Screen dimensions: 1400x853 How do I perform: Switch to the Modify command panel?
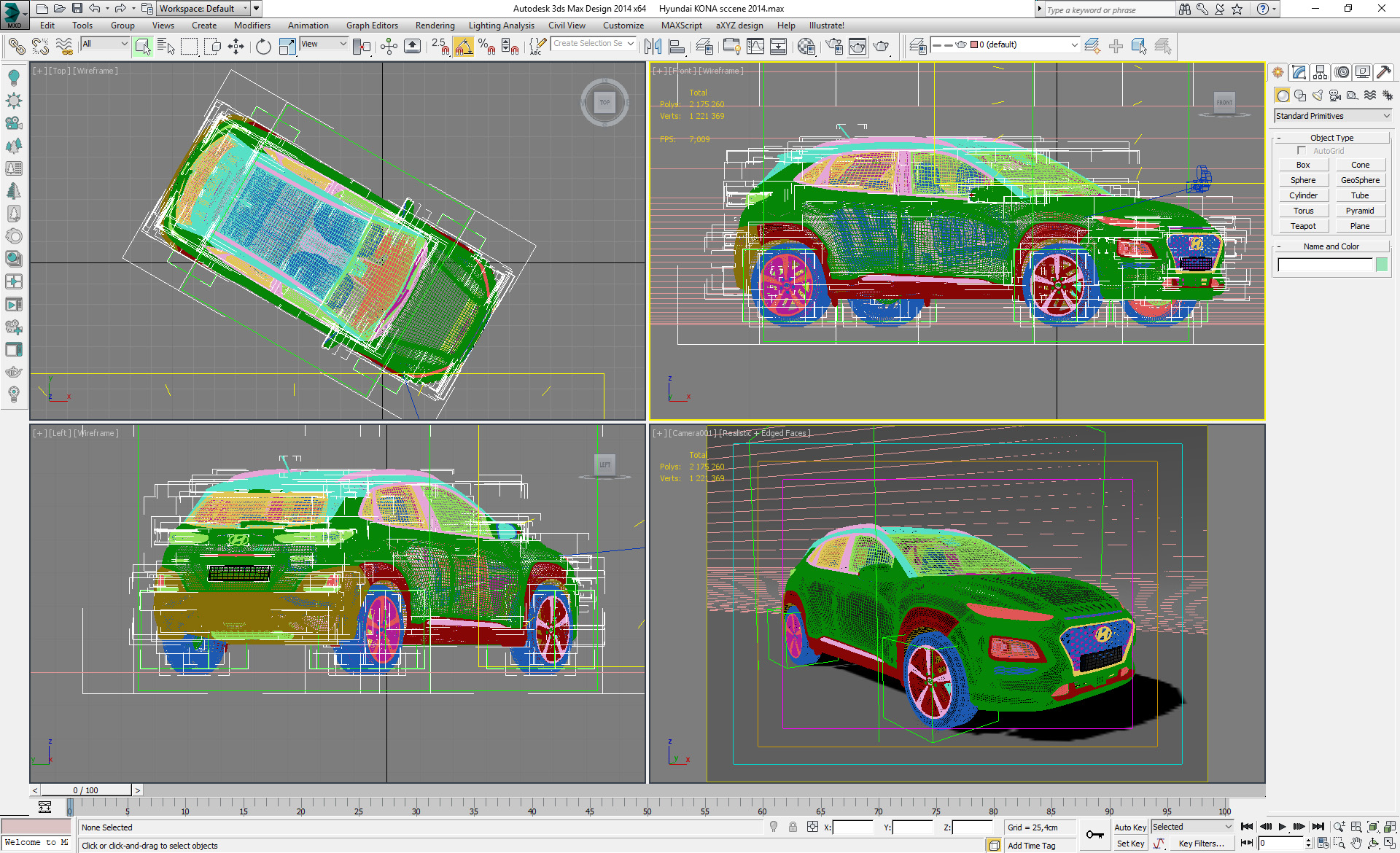click(x=1299, y=72)
